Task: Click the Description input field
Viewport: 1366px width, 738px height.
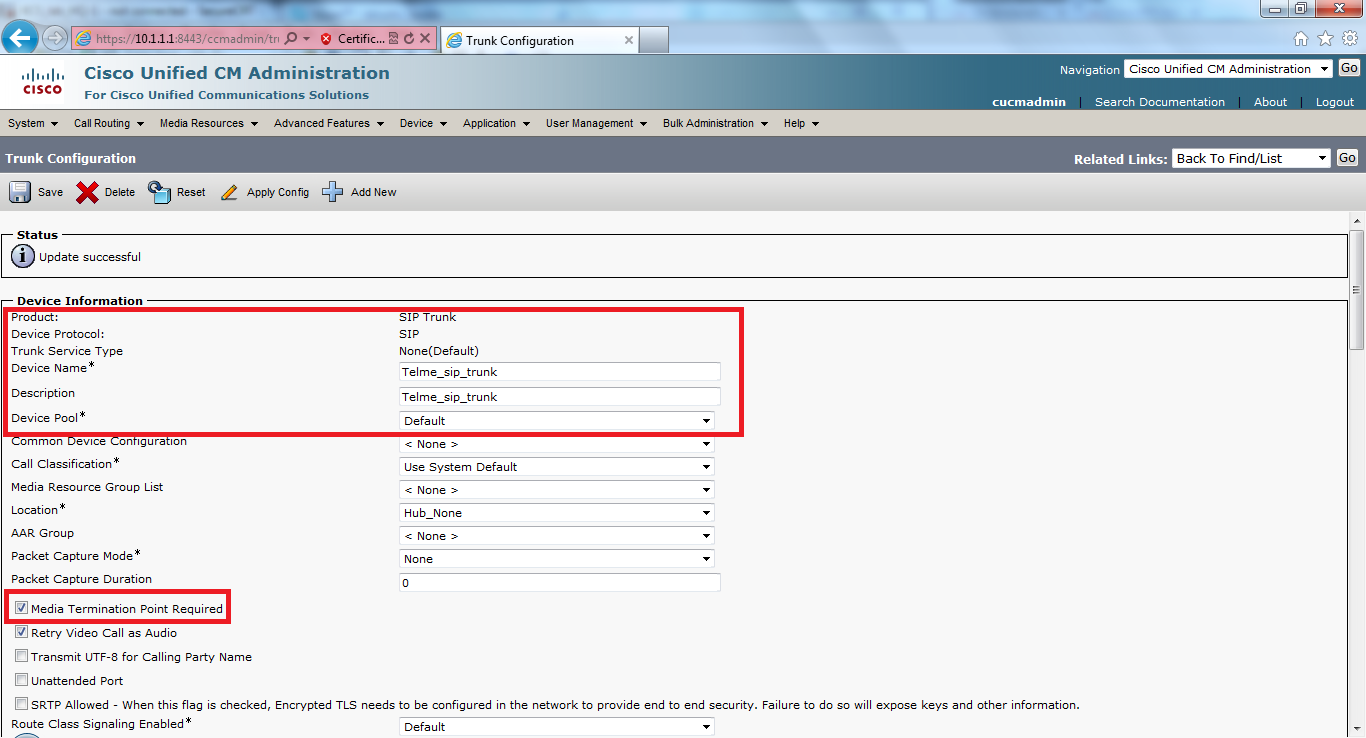Action: 560,396
